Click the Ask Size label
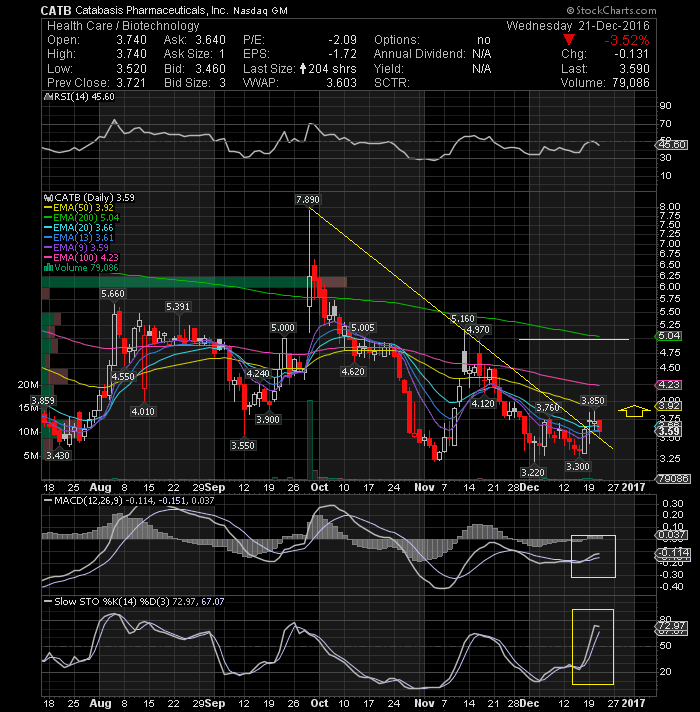700x712 pixels. 188,54
